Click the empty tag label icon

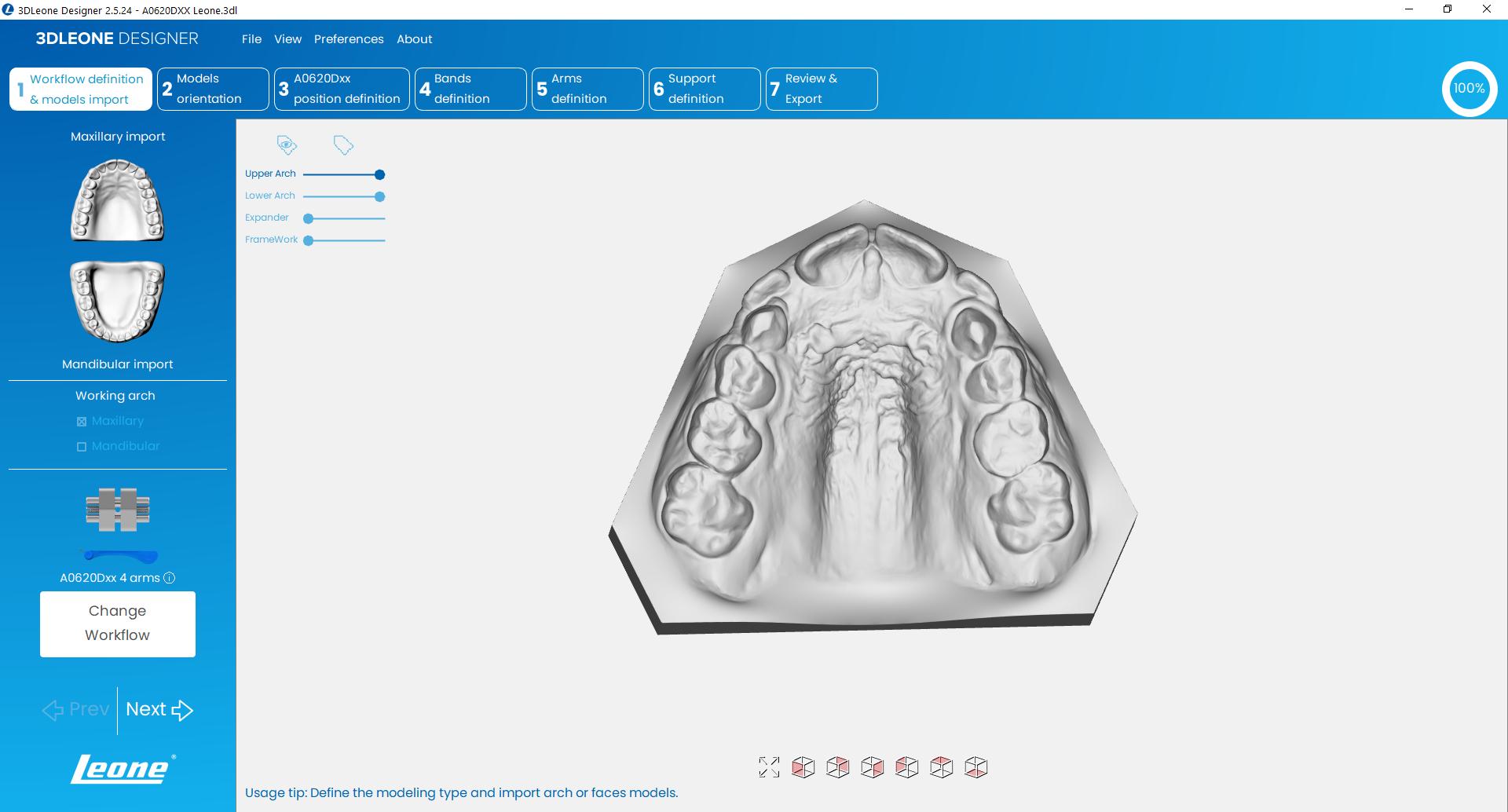343,144
